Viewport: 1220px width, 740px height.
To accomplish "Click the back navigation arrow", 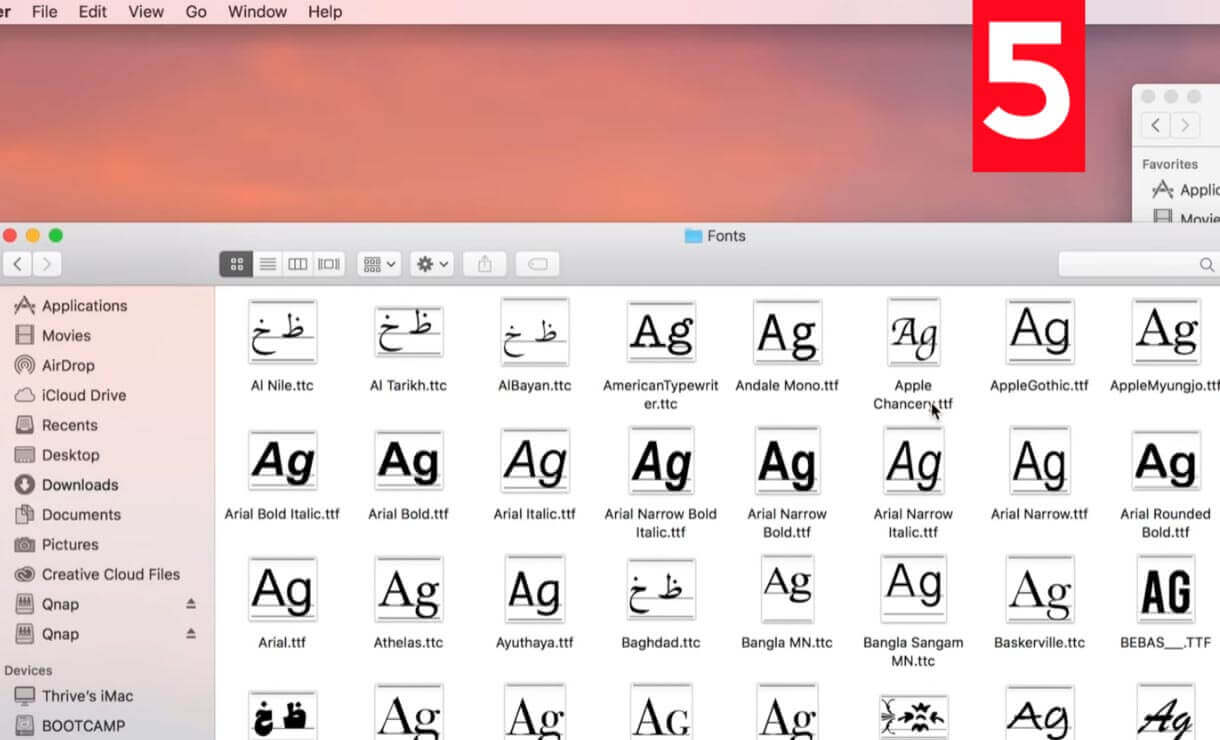I will [x=18, y=263].
